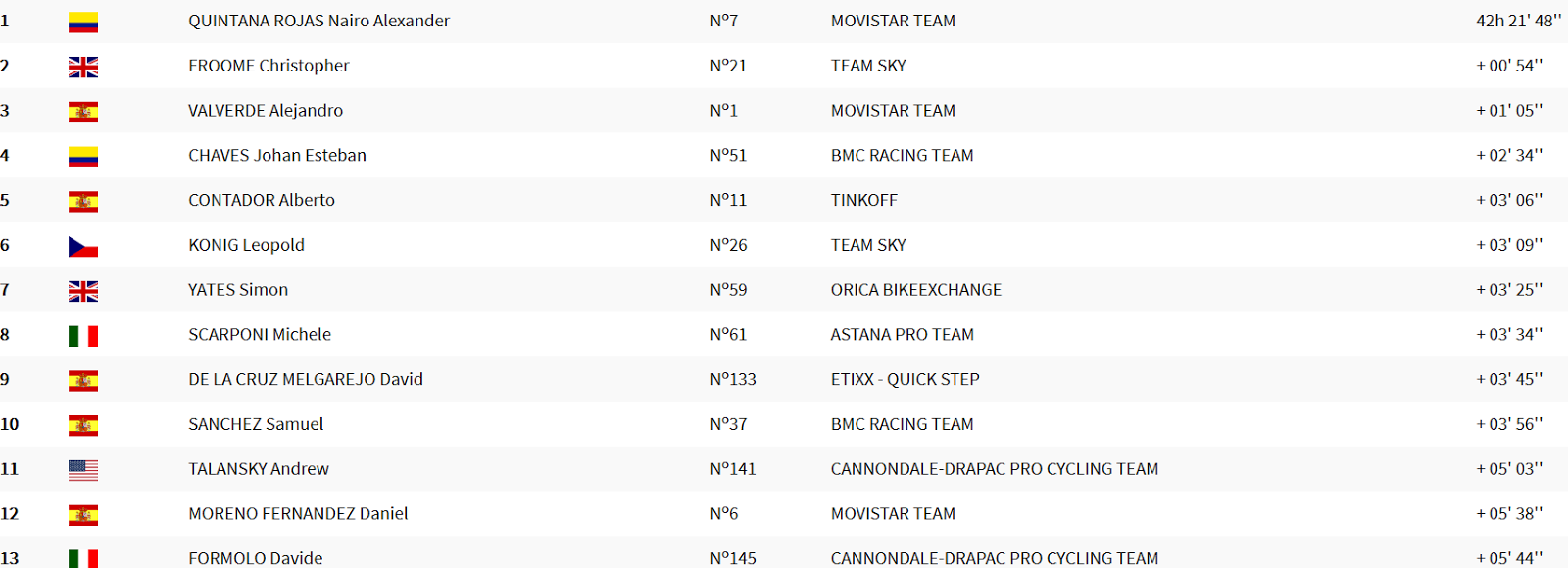Viewport: 1568px width, 568px height.
Task: Click the Czech flag next to Konig Leopold
Action: [83, 246]
